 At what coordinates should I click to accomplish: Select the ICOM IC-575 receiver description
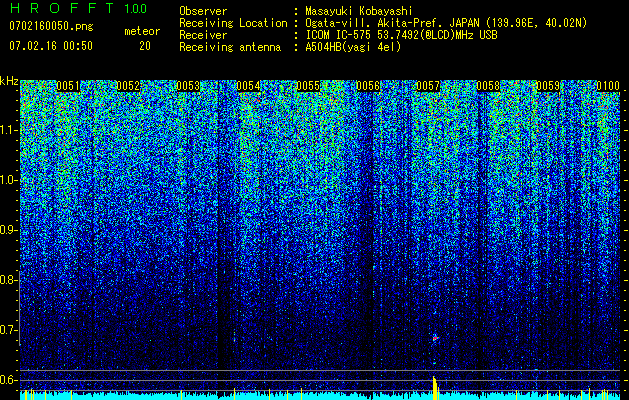click(401, 35)
